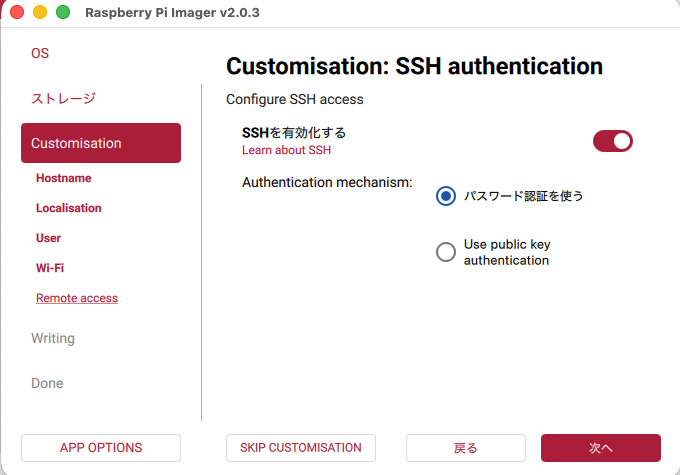Go to Wi-Fi settings page
680x475 pixels.
click(50, 268)
